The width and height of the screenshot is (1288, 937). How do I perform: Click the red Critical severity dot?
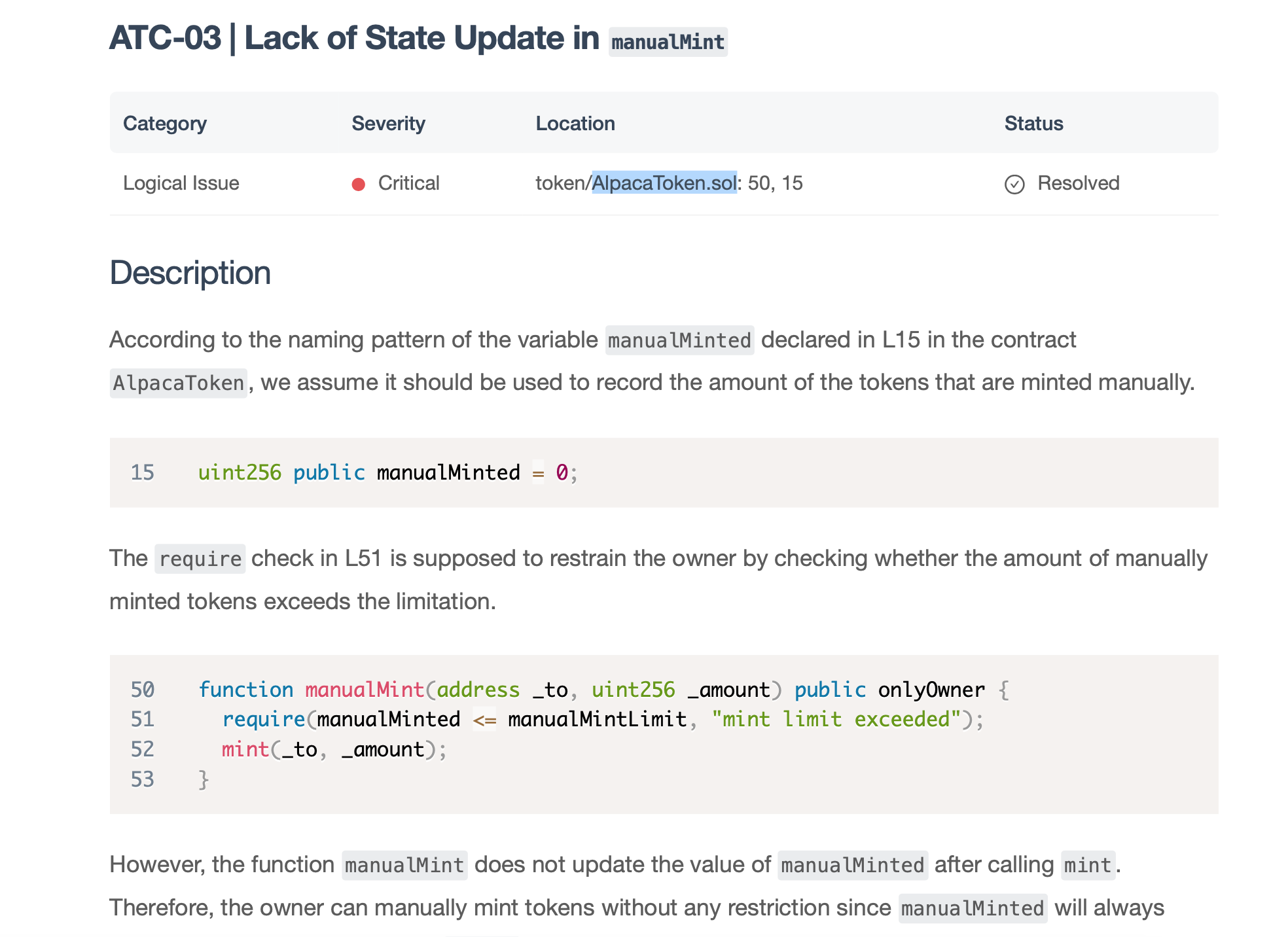[x=358, y=185]
